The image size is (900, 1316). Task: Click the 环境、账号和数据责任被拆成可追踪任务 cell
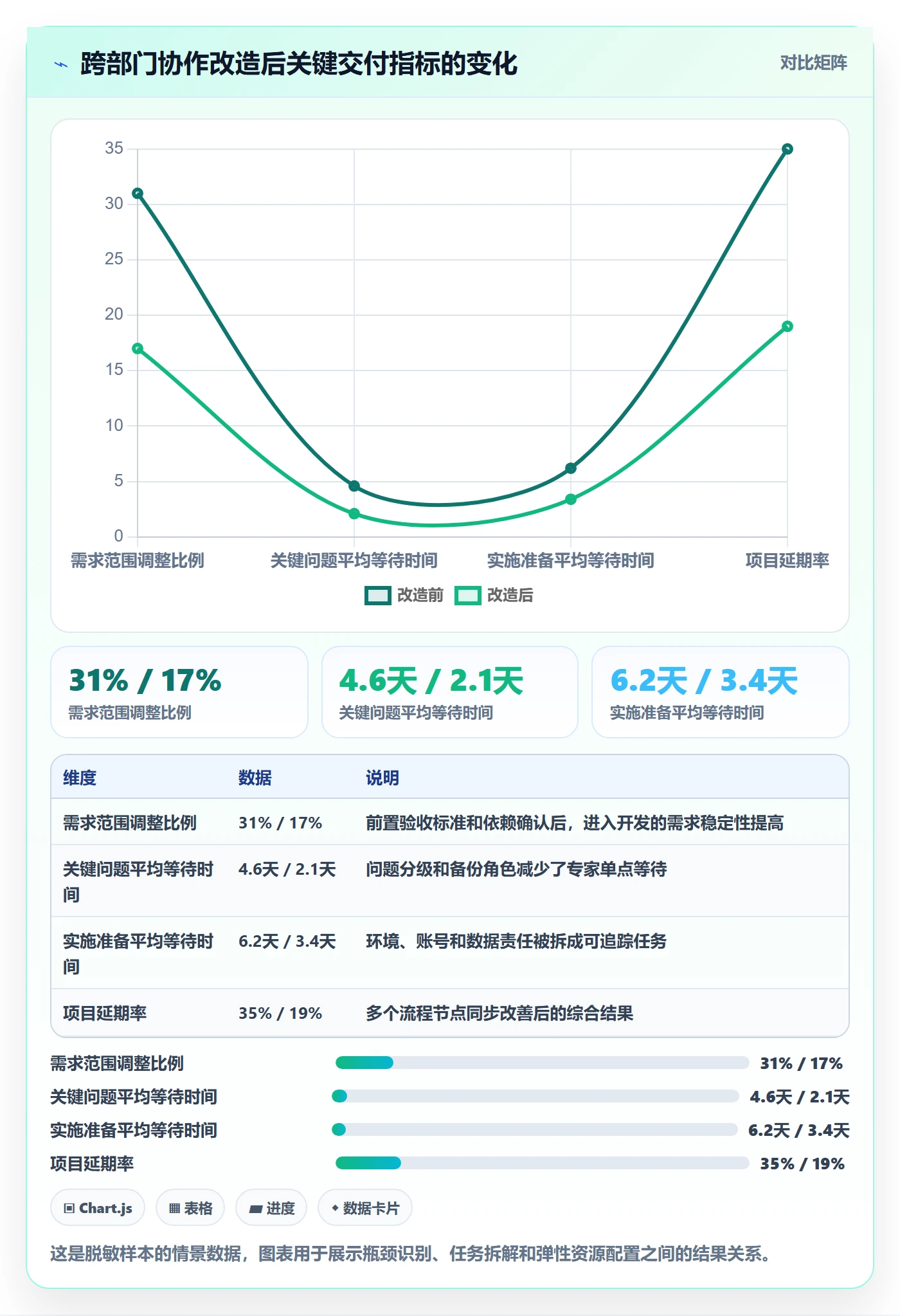(516, 941)
